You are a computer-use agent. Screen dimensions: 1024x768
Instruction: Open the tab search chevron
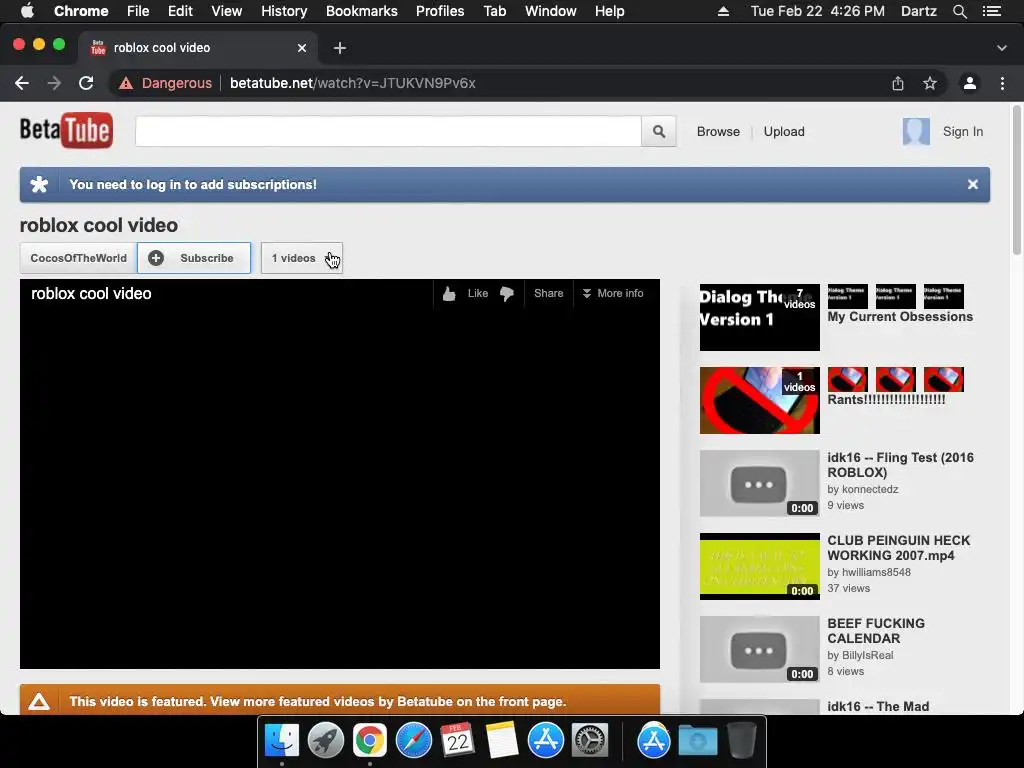1002,48
